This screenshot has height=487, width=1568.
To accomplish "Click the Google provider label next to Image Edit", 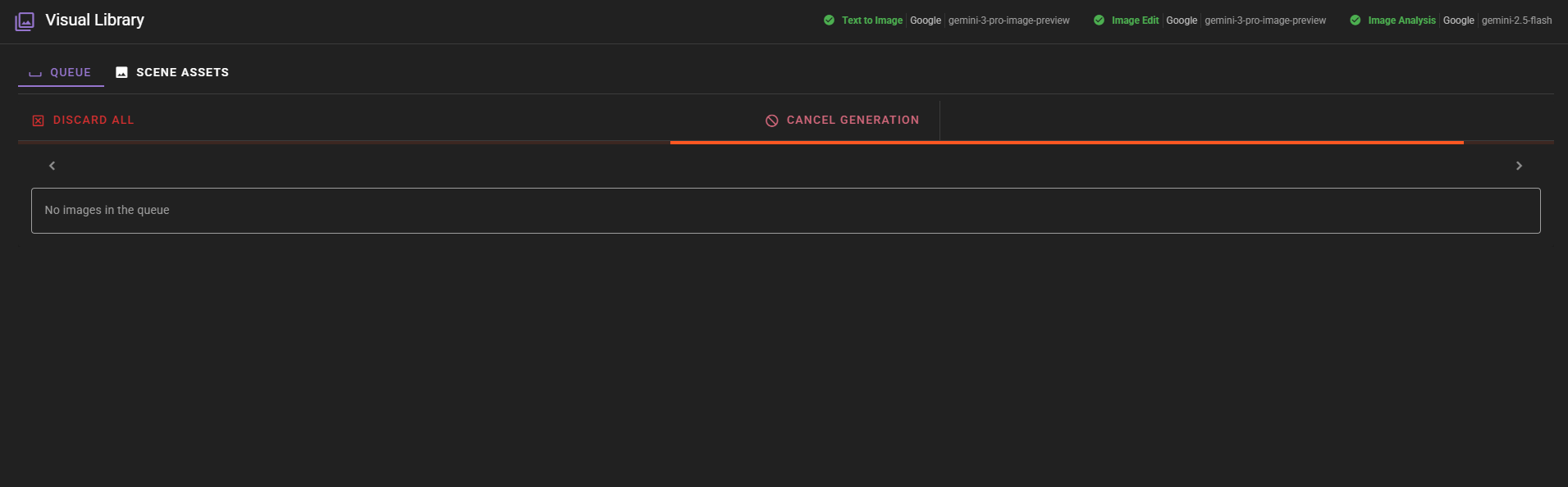I will 1182,20.
